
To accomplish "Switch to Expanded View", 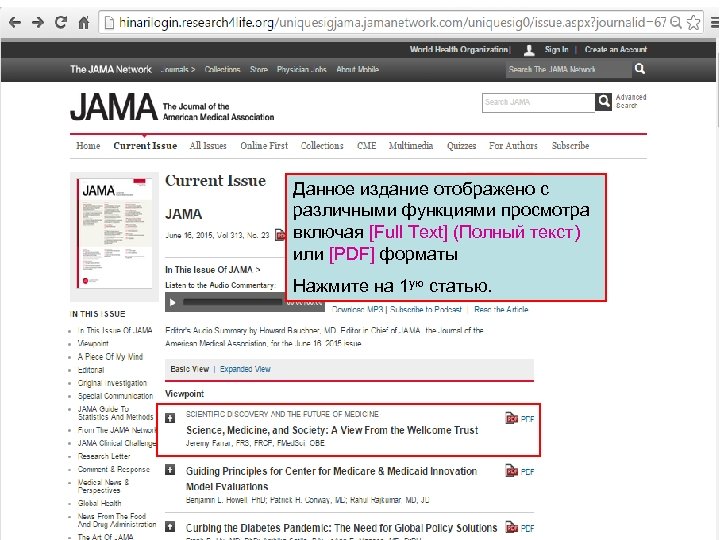I will click(245, 369).
